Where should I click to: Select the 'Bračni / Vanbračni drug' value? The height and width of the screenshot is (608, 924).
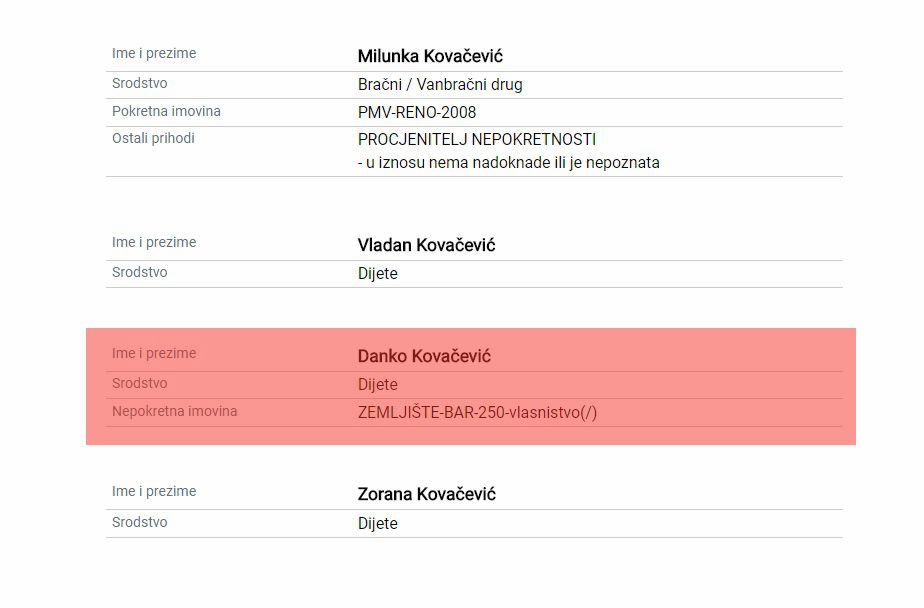point(440,85)
